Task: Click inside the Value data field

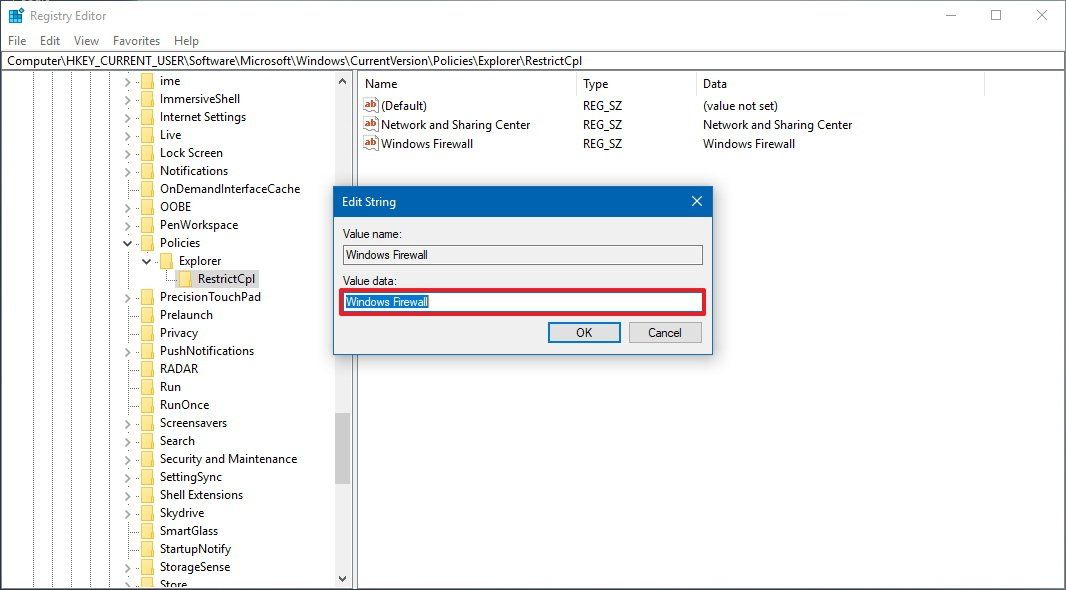Action: coord(520,301)
